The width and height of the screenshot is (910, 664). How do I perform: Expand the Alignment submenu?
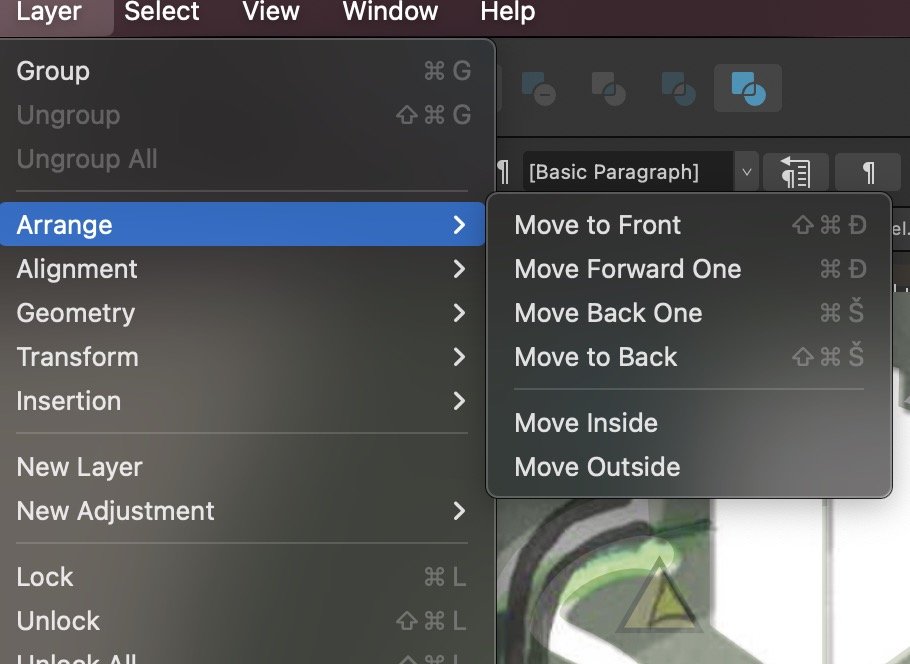coord(77,269)
